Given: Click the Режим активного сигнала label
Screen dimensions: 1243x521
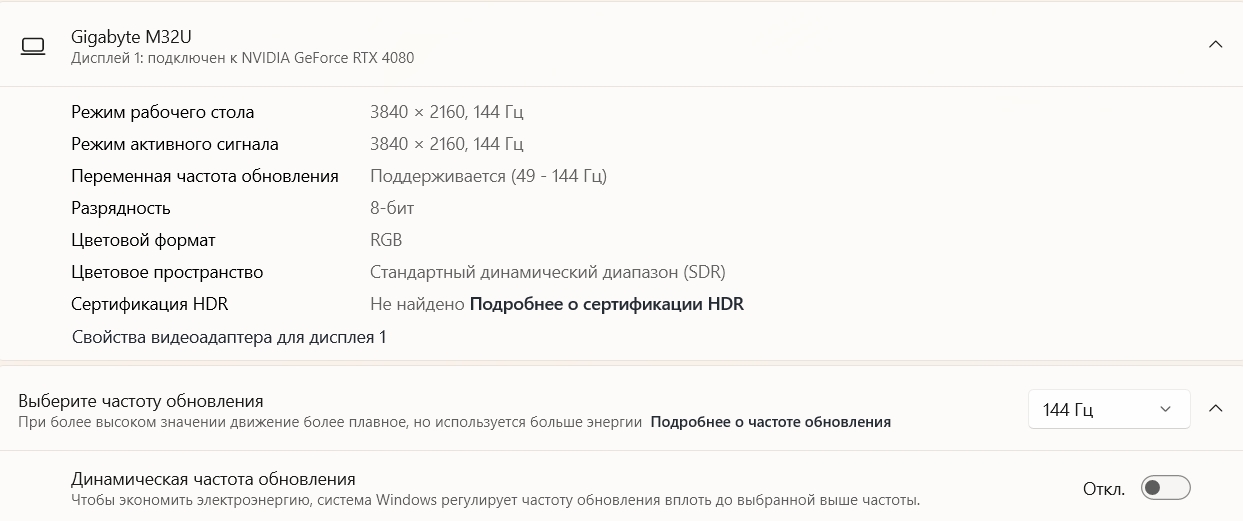Looking at the screenshot, I should (175, 144).
